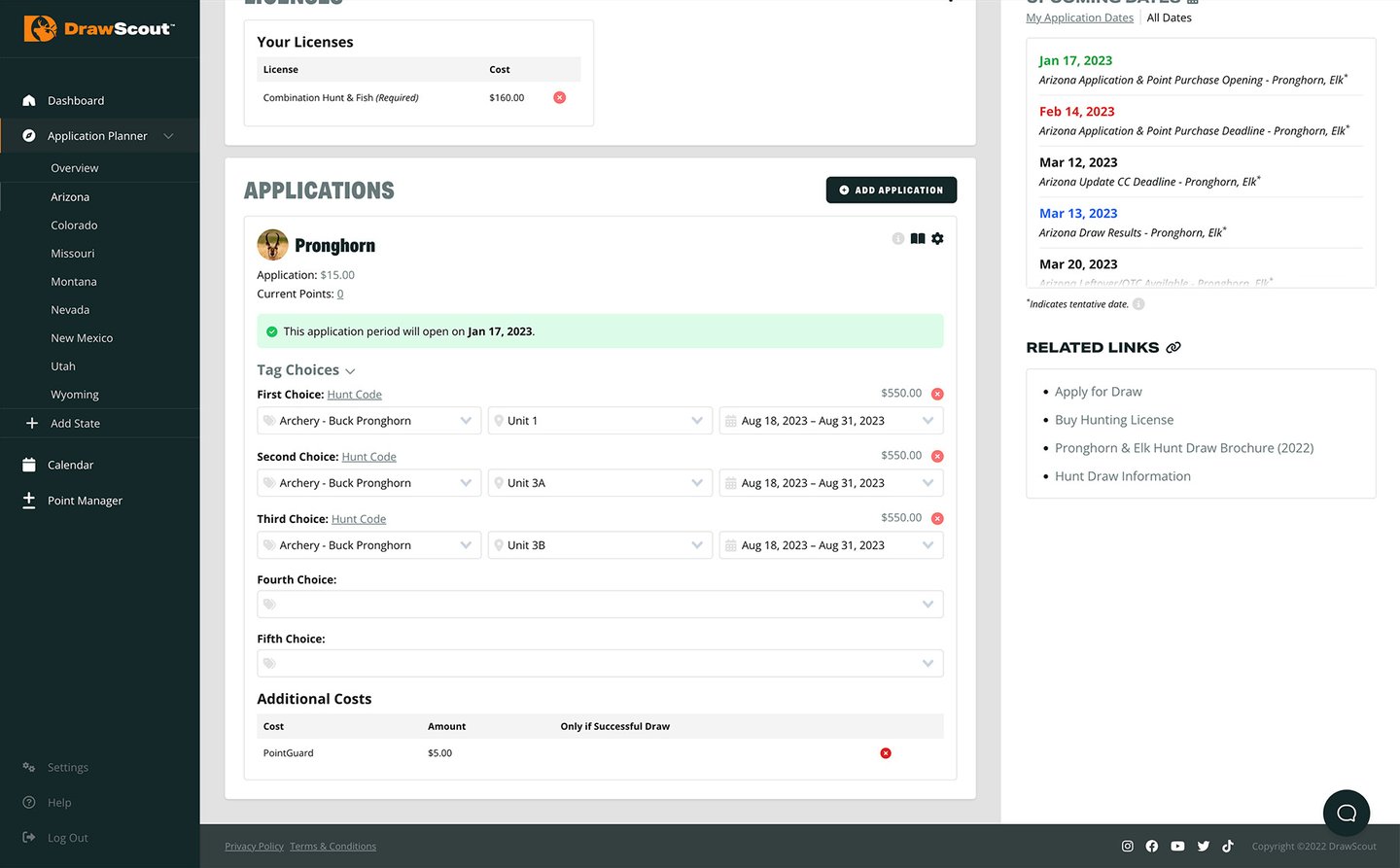The image size is (1400, 868).
Task: Remove Second Choice selection
Action: point(937,456)
